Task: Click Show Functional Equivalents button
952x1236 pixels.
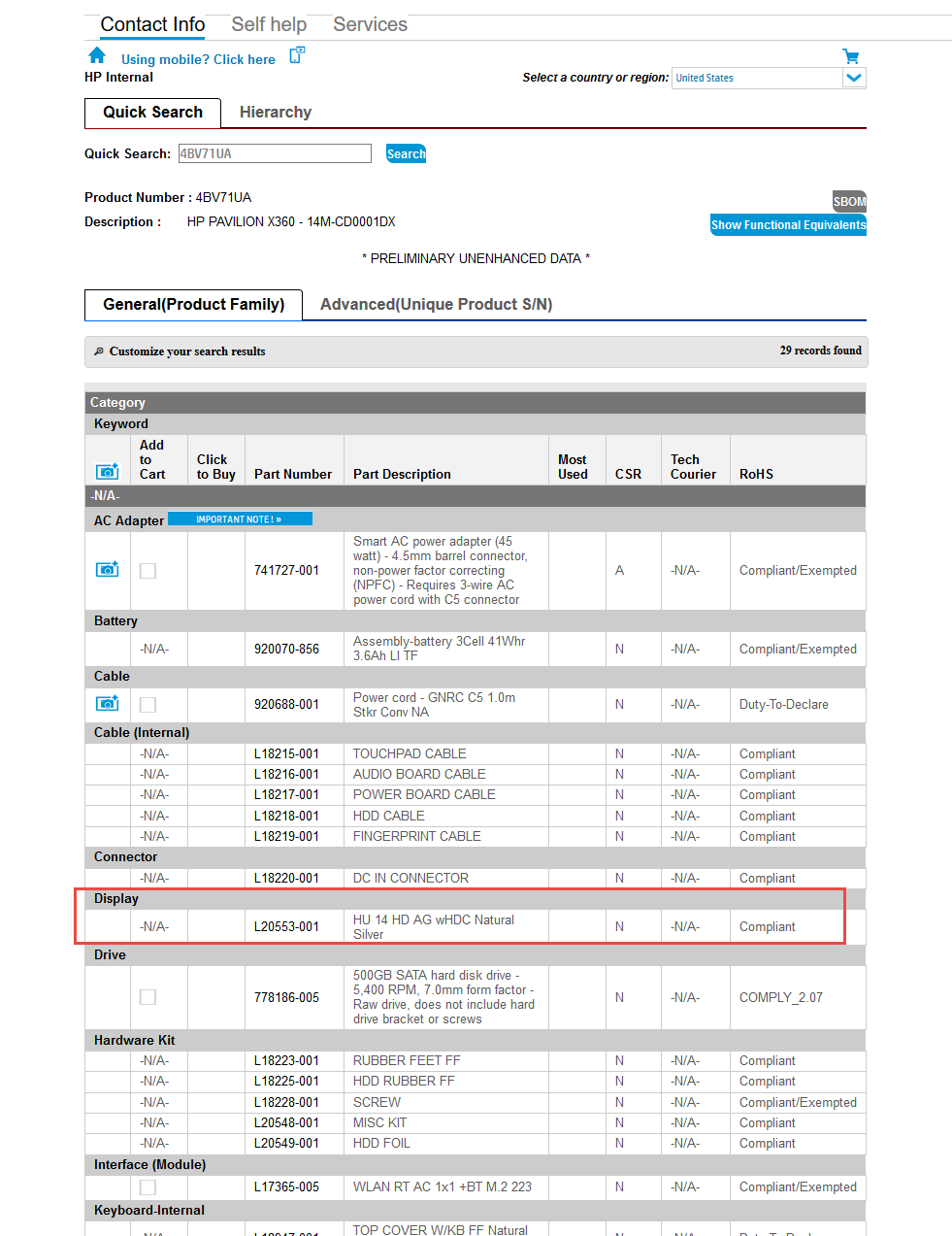Action: (788, 225)
